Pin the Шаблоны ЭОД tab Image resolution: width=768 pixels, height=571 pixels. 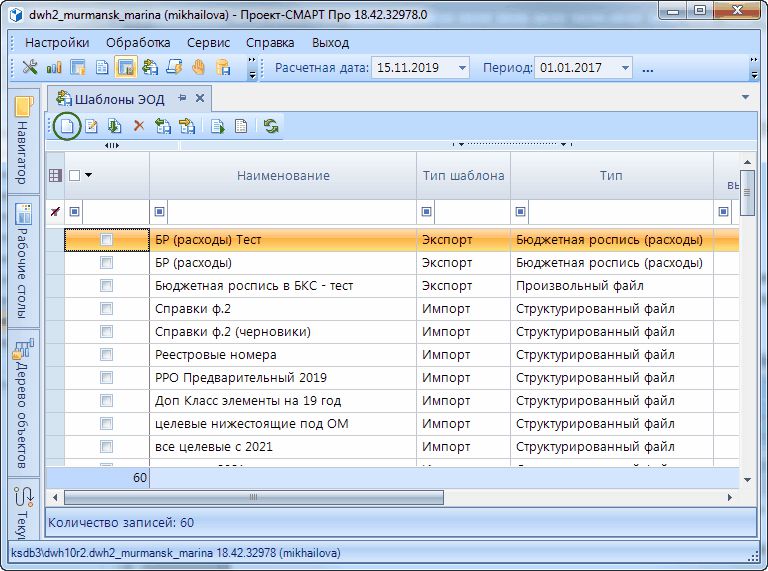pyautogui.click(x=182, y=98)
